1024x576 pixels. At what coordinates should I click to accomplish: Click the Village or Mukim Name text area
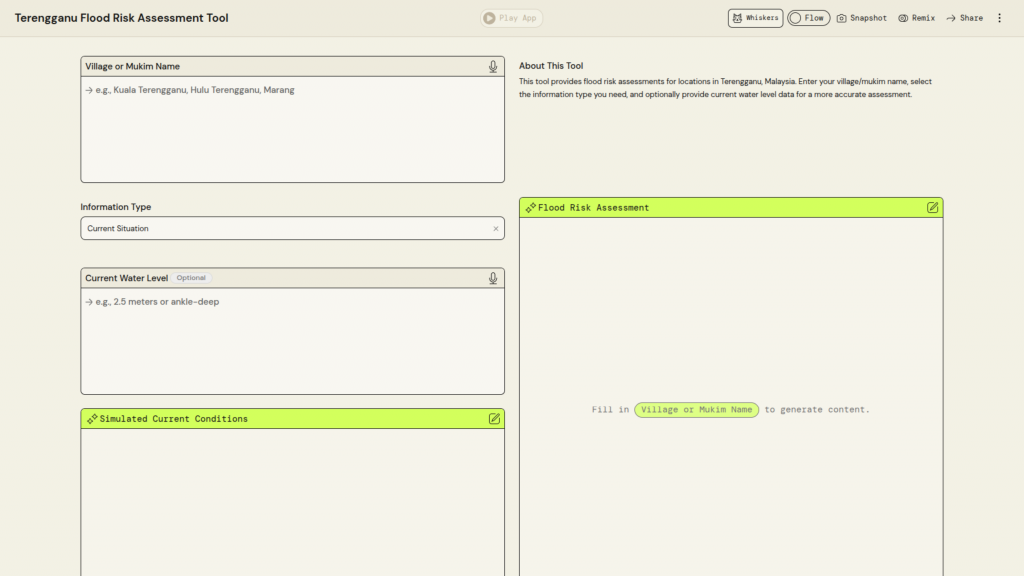tap(292, 130)
